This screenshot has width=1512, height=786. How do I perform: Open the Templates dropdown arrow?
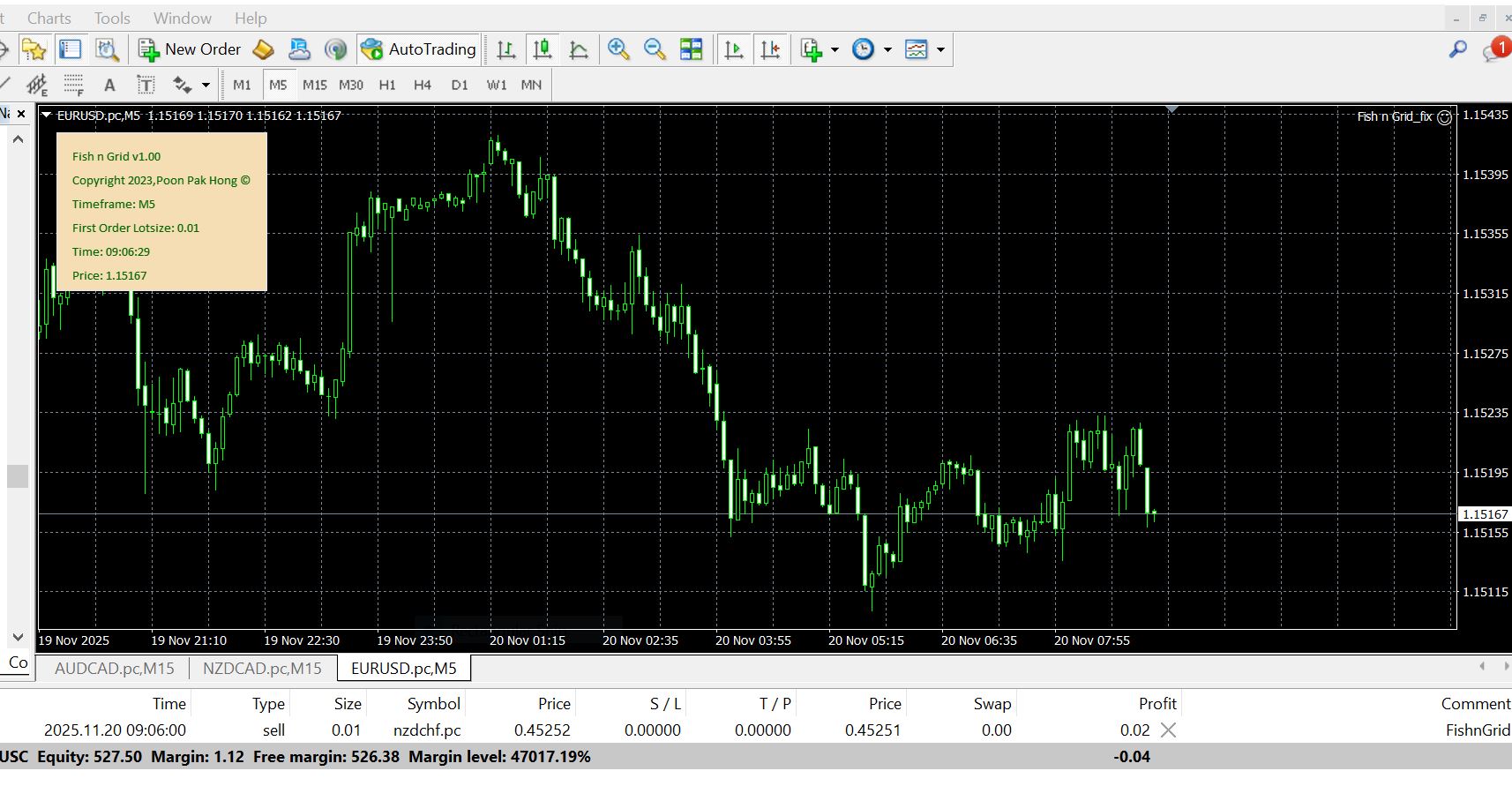pyautogui.click(x=940, y=49)
